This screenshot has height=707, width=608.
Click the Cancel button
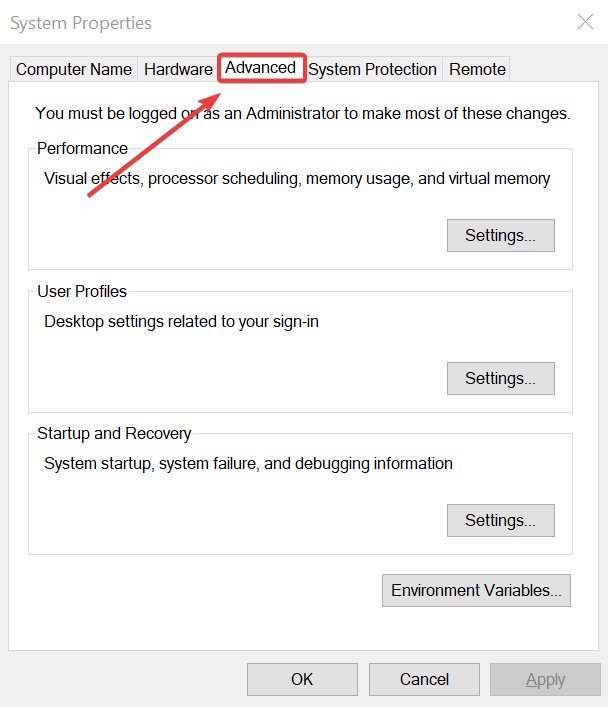[424, 679]
